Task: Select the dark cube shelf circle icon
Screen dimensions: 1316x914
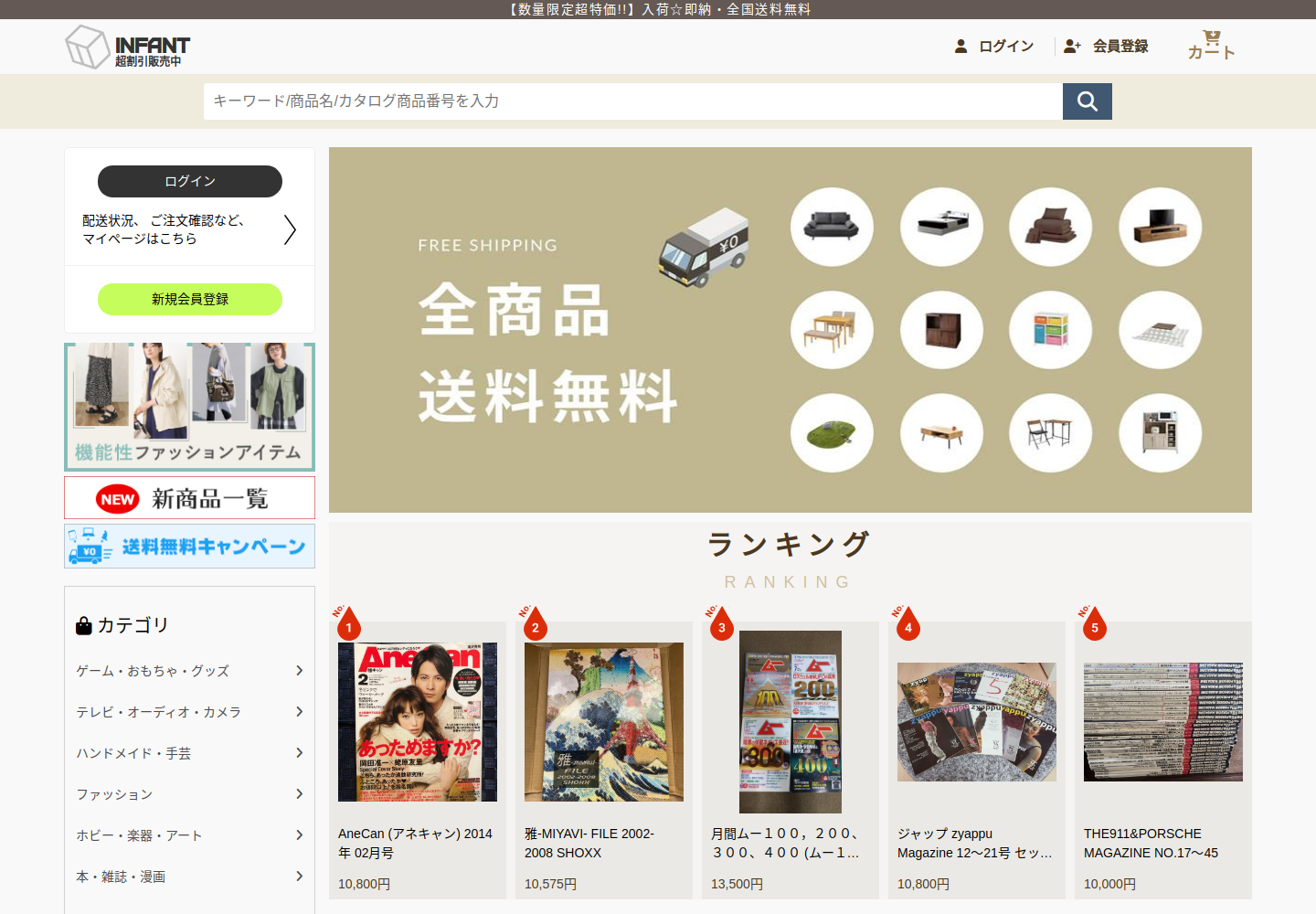Action: click(x=941, y=330)
